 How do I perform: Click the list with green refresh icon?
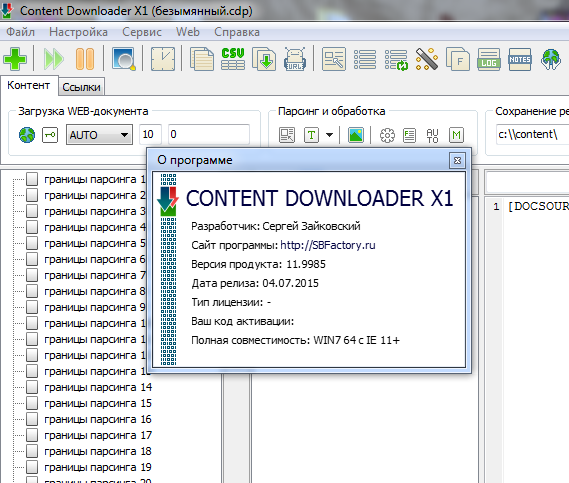[x=396, y=60]
